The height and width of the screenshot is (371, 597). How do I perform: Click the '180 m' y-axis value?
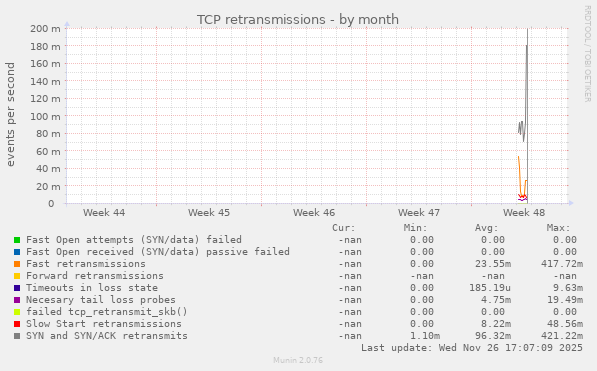45,46
